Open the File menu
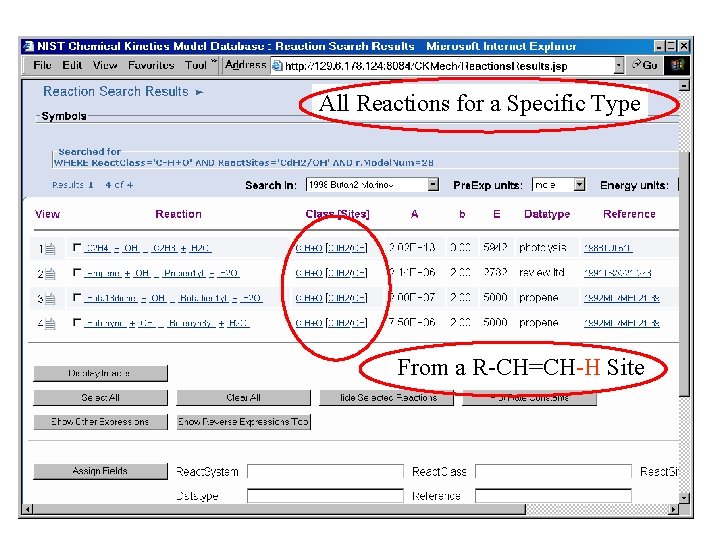This screenshot has width=720, height=540. pyautogui.click(x=42, y=65)
